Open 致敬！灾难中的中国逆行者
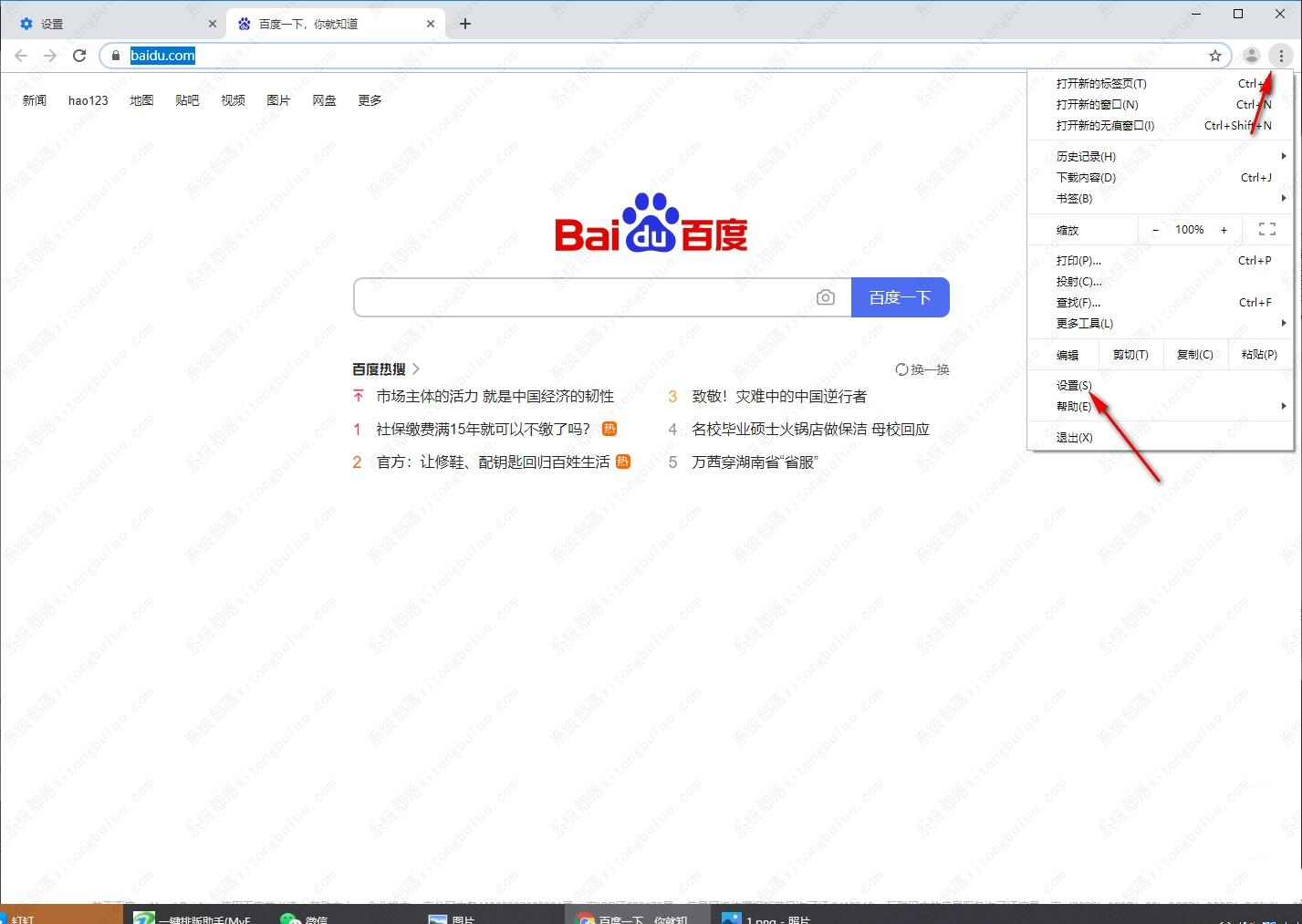The image size is (1302, 924). (779, 396)
